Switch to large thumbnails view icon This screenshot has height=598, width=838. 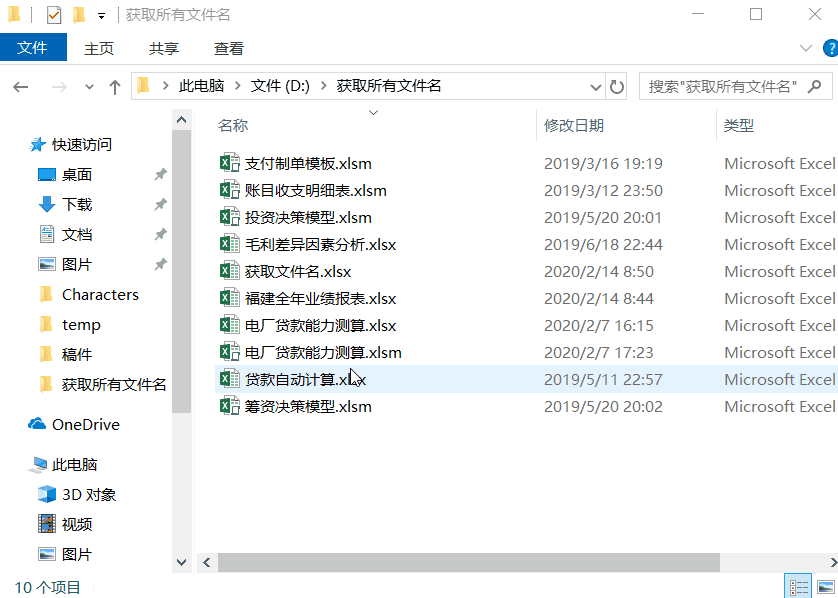click(826, 587)
